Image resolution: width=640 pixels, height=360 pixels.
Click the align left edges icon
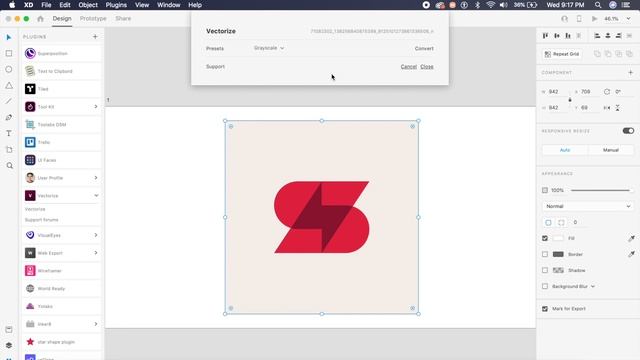[x=597, y=36]
